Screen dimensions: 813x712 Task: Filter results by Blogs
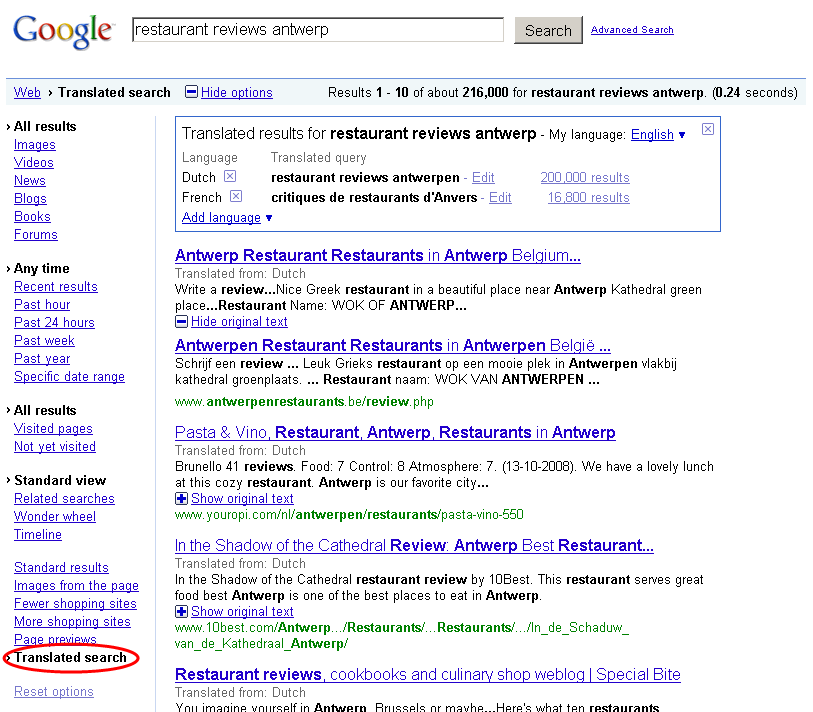coord(30,199)
